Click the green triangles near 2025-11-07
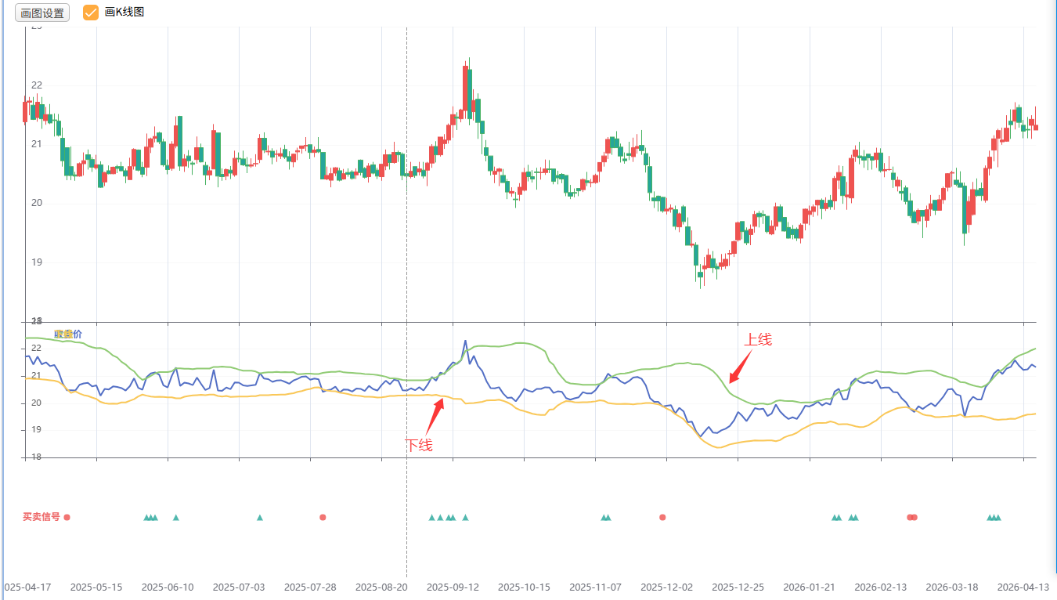 click(605, 517)
